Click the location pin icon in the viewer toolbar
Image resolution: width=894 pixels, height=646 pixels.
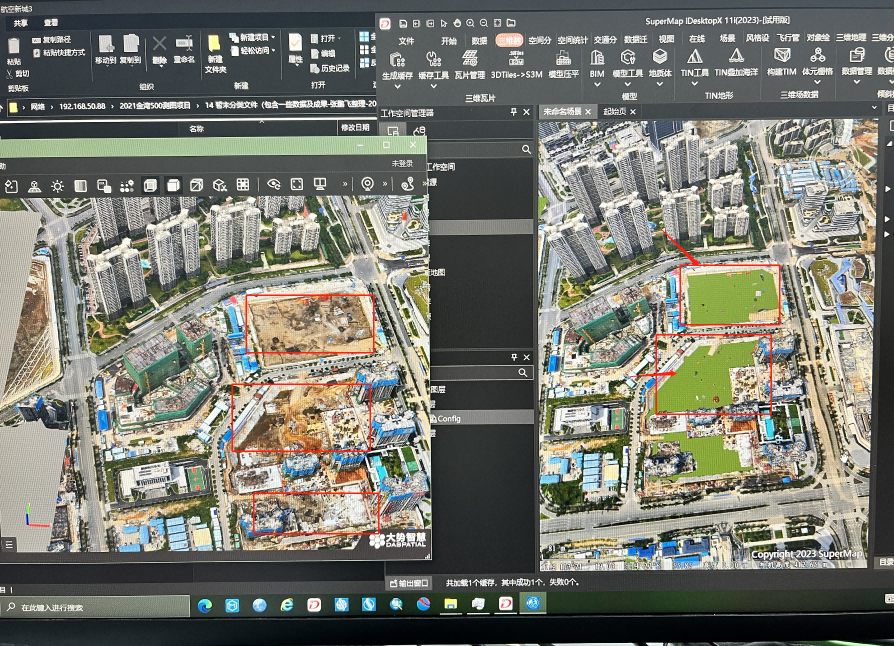click(368, 184)
